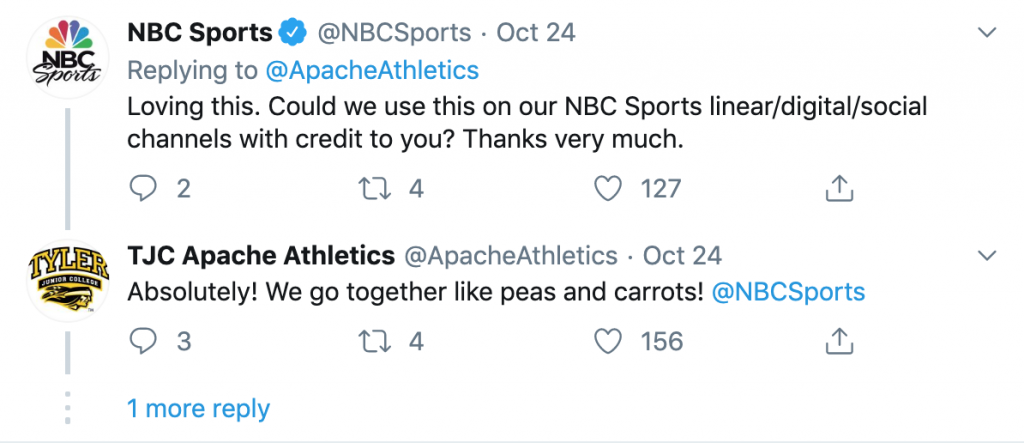Open @NBCSports mention in the reply text
The width and height of the screenshot is (1024, 443).
(788, 291)
